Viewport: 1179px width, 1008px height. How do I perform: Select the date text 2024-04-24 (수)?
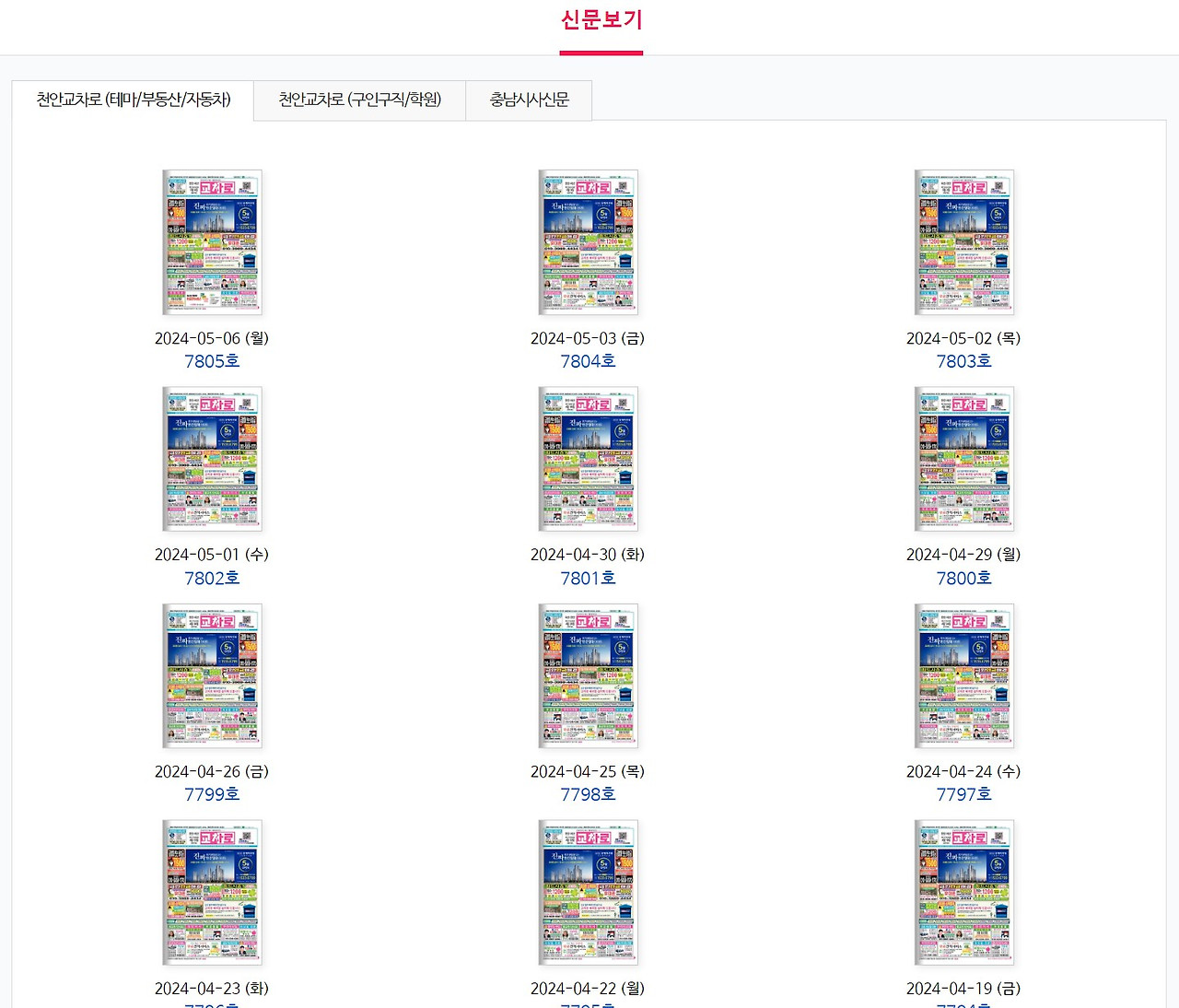(963, 771)
